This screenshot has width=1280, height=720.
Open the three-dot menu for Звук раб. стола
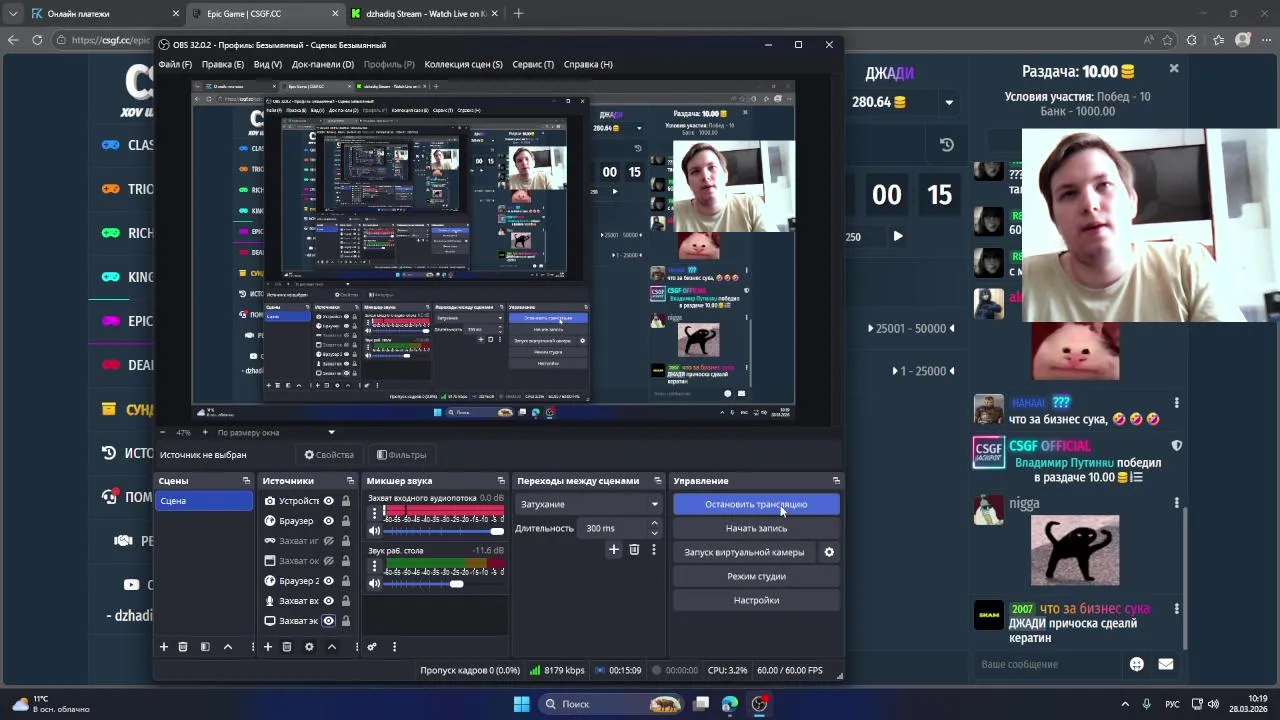tap(375, 566)
